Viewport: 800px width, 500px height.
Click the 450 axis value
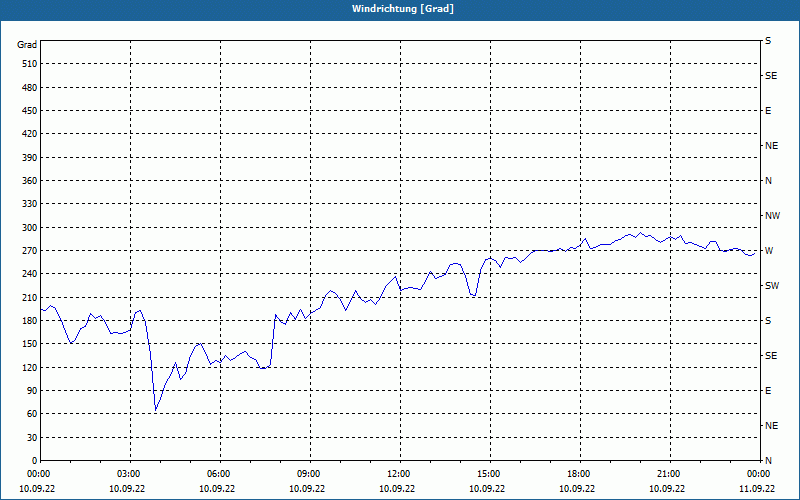point(30,111)
